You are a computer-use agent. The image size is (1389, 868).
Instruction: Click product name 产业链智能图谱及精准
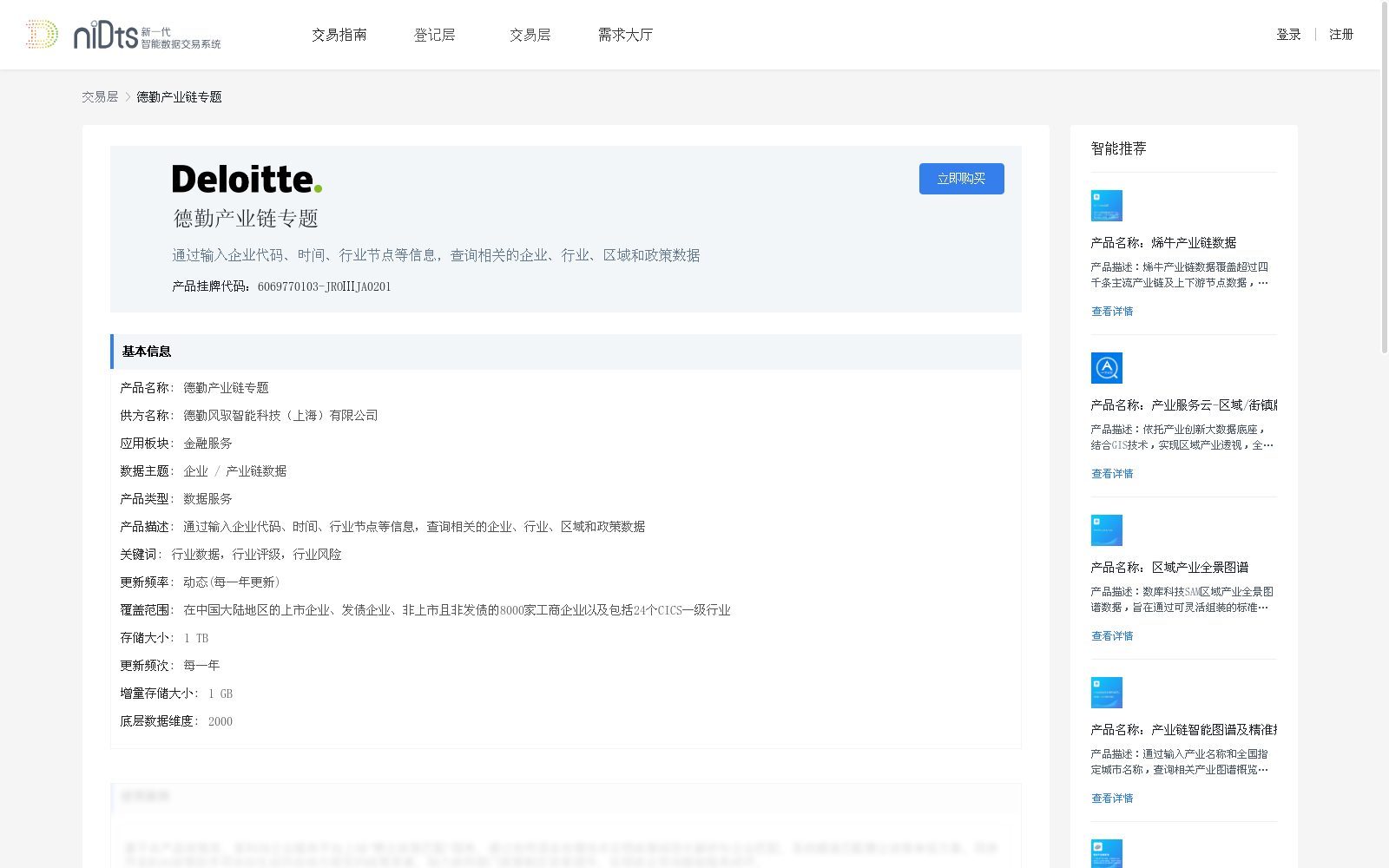1214,730
